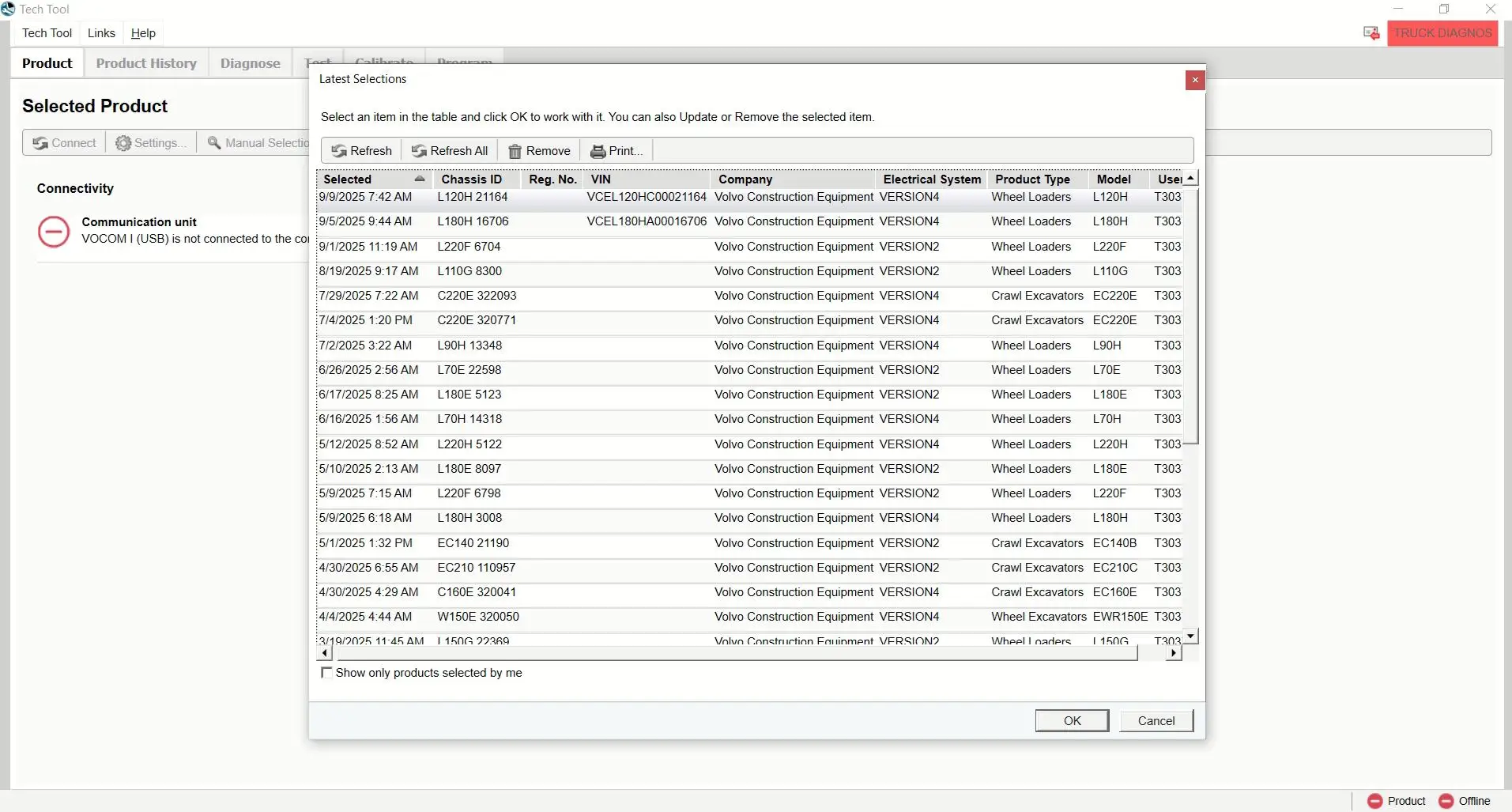
Task: Click the TRUCK DIAGNOS red button
Action: [1442, 33]
